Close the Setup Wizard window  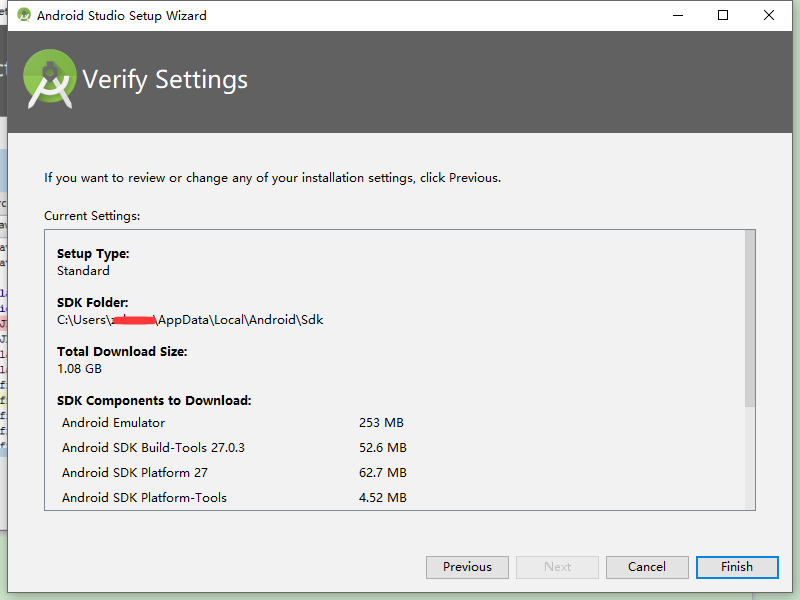click(769, 15)
